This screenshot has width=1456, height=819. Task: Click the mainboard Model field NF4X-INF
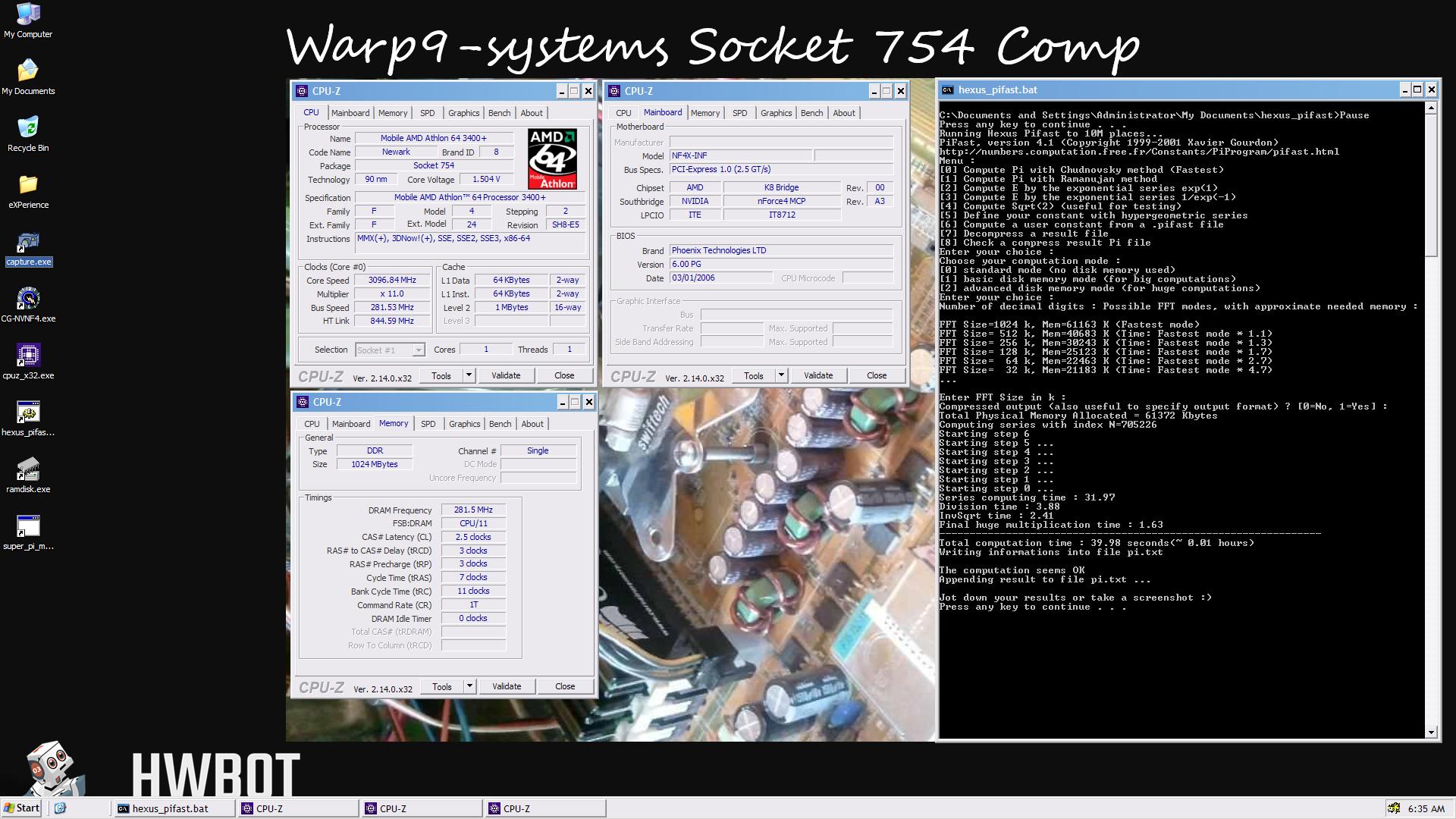point(740,155)
